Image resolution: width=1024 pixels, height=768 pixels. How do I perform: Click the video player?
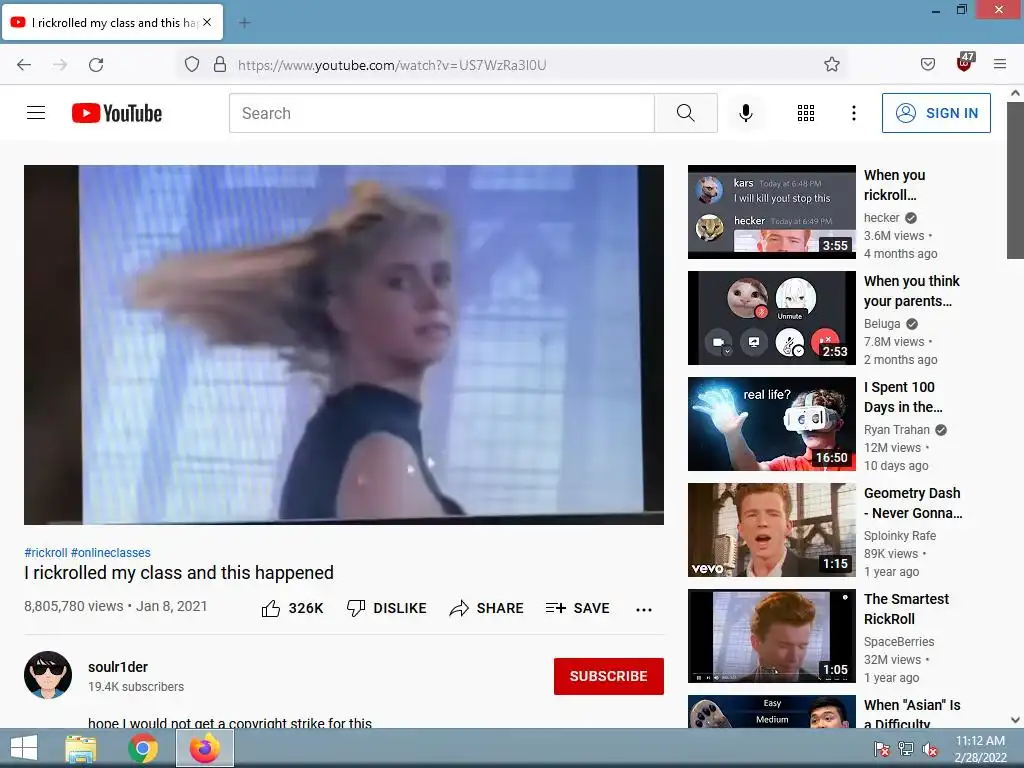coord(344,344)
